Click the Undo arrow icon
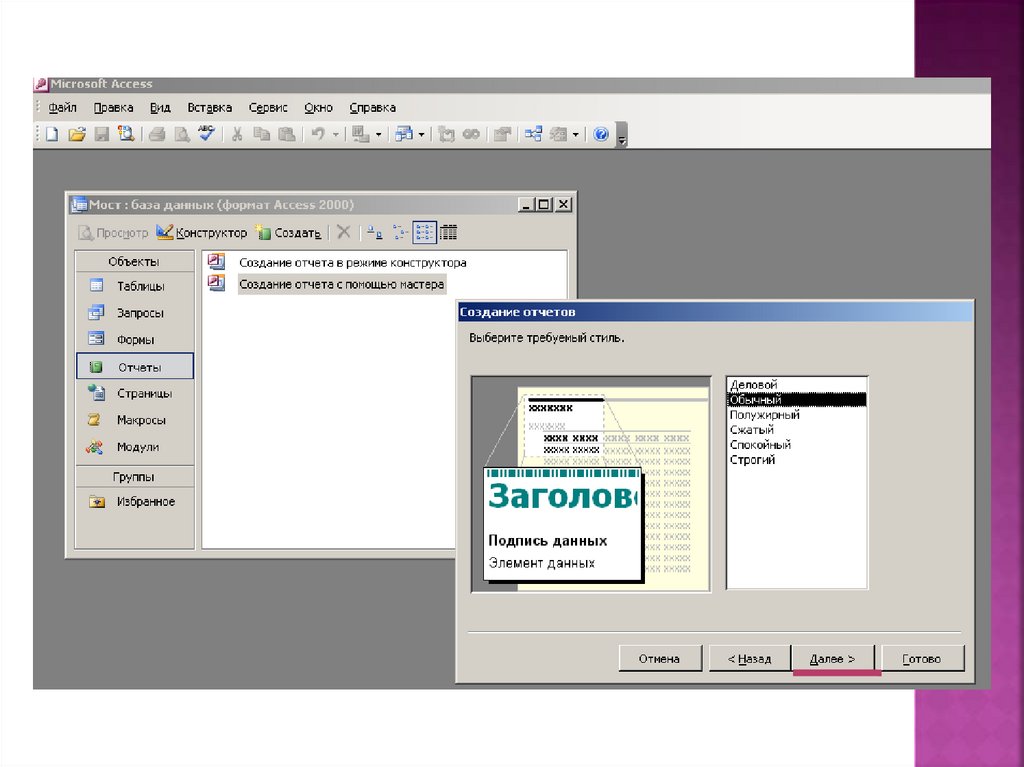Viewport: 1024px width, 767px height. coord(318,135)
